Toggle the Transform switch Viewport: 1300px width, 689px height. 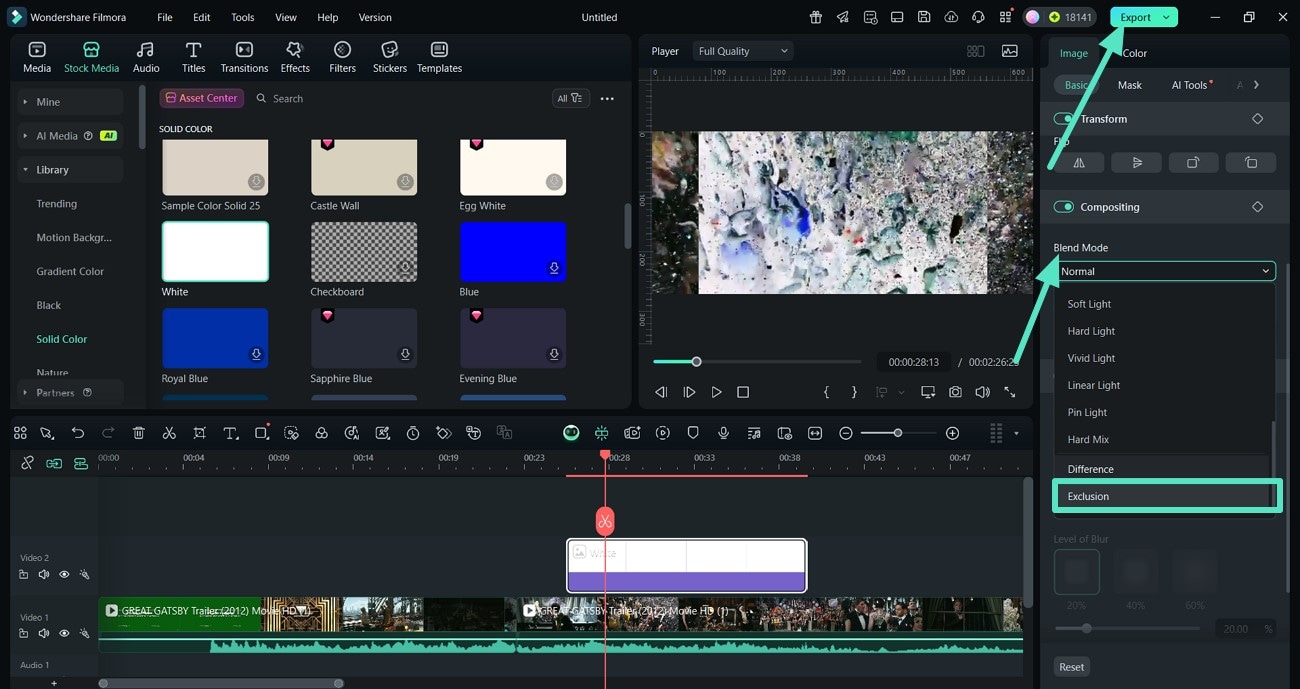point(1064,119)
